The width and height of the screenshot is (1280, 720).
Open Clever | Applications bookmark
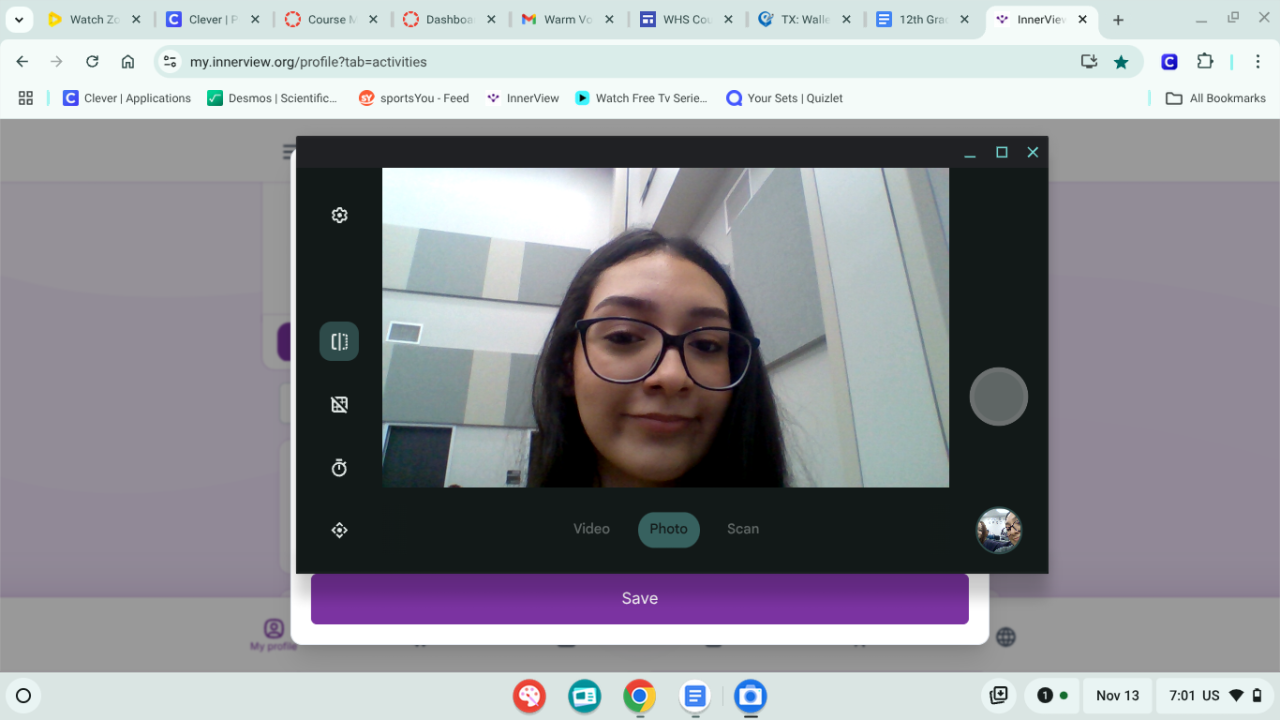coord(127,98)
